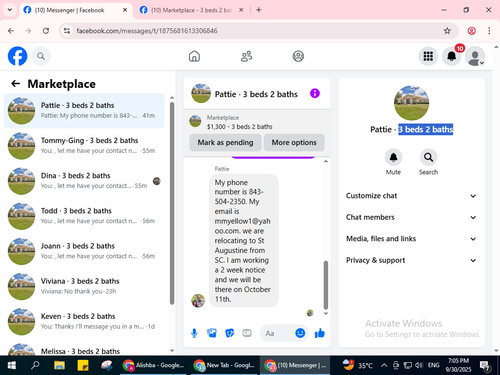Image resolution: width=500 pixels, height=375 pixels.
Task: Go to Home feed icon
Action: 194,56
